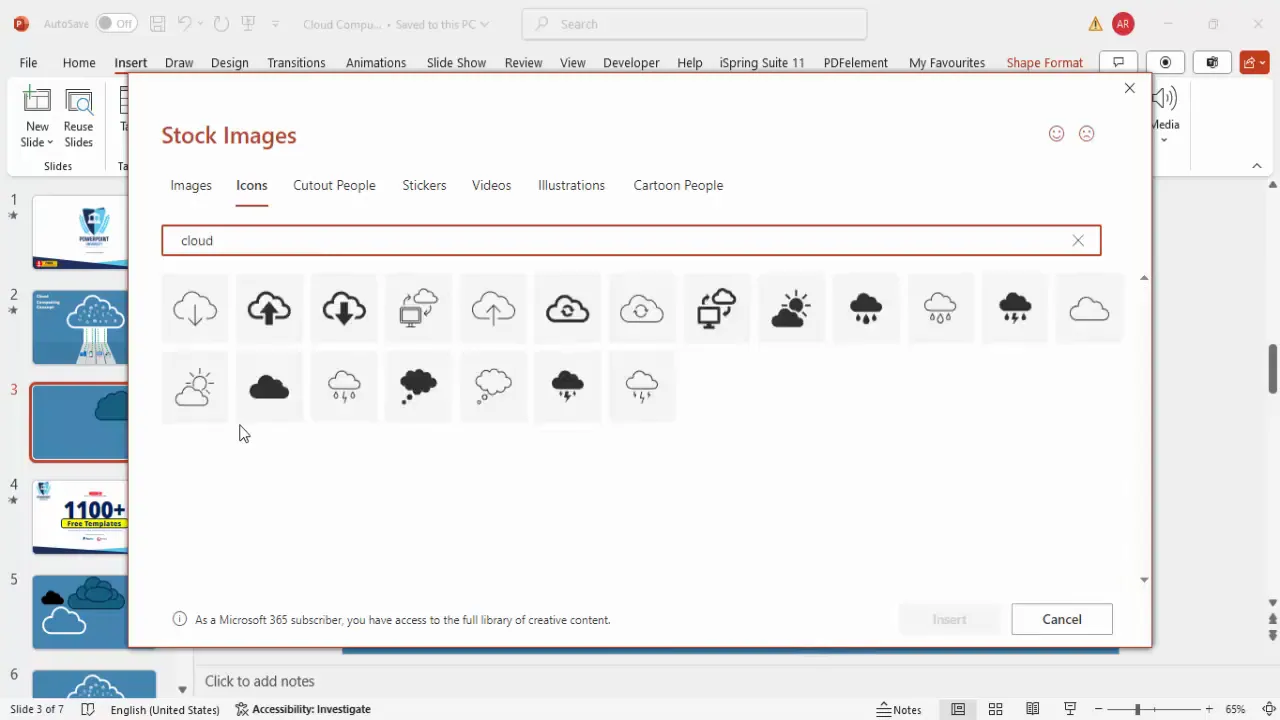Send happy face feedback
1280x720 pixels.
(1056, 133)
